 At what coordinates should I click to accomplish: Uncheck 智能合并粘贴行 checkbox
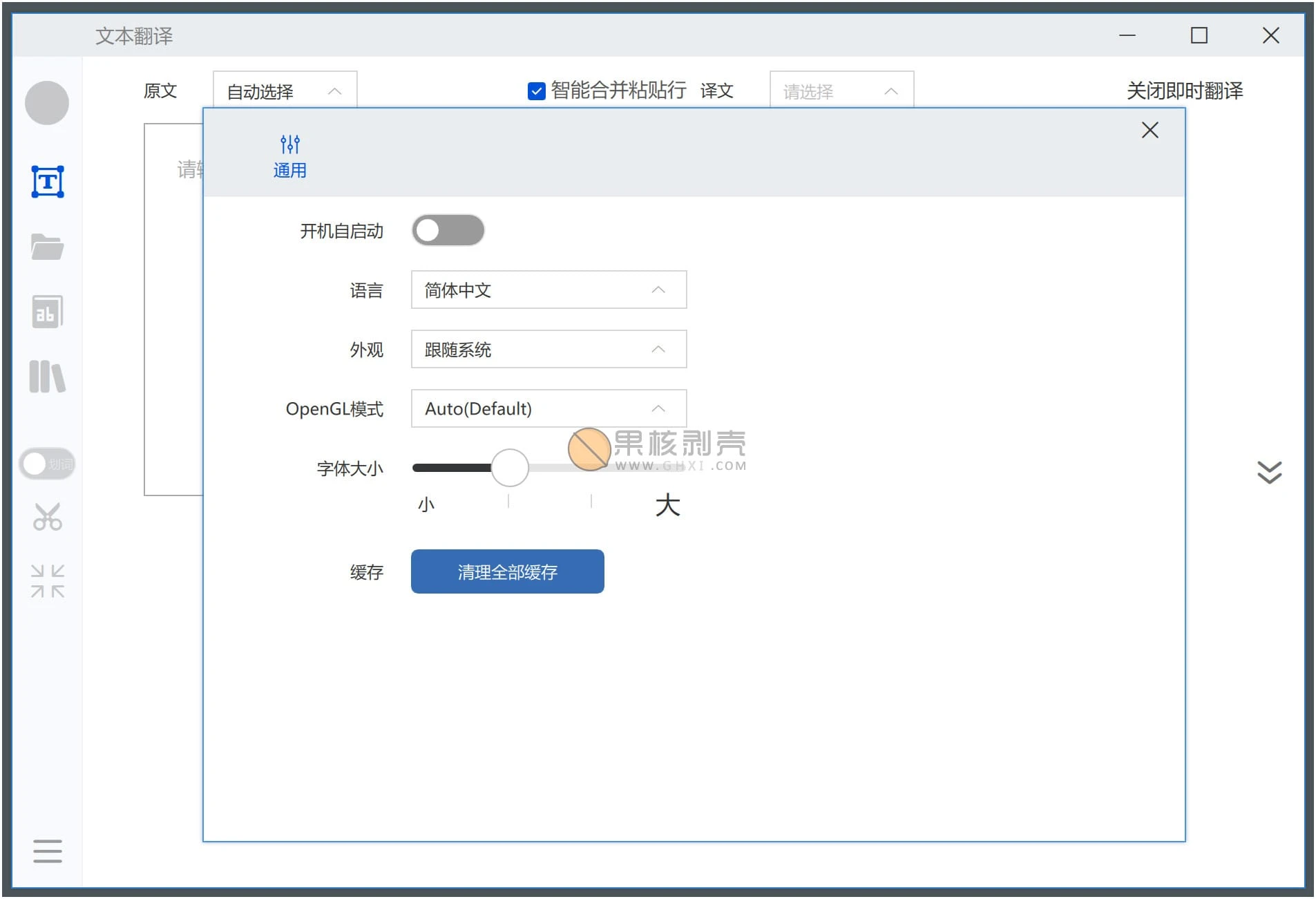point(537,91)
